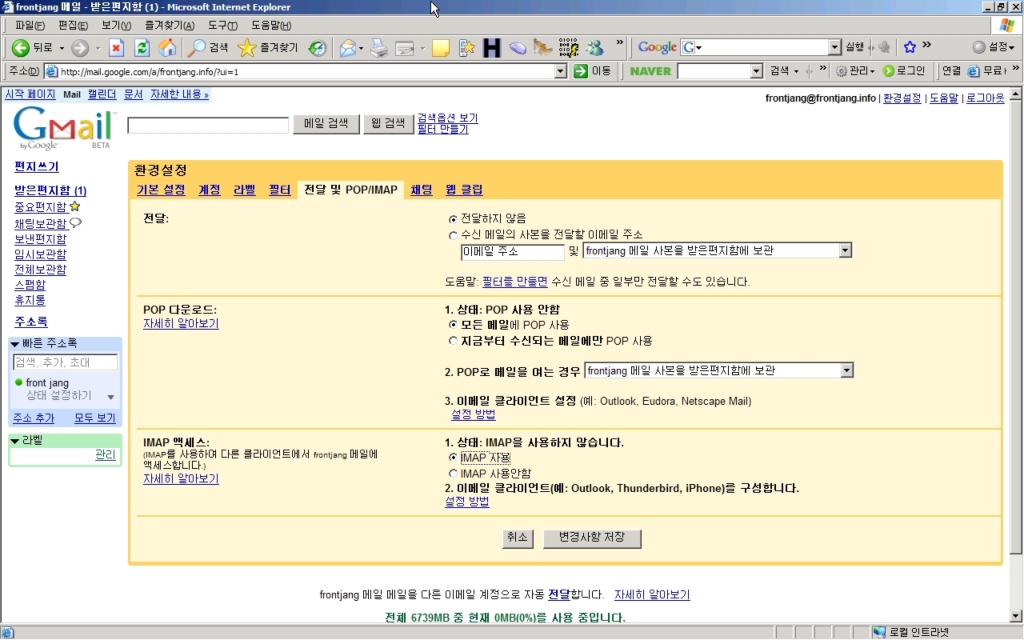Image resolution: width=1024 pixels, height=640 pixels.
Task: Open the Naver toolbar search box dropdown
Action: [756, 71]
